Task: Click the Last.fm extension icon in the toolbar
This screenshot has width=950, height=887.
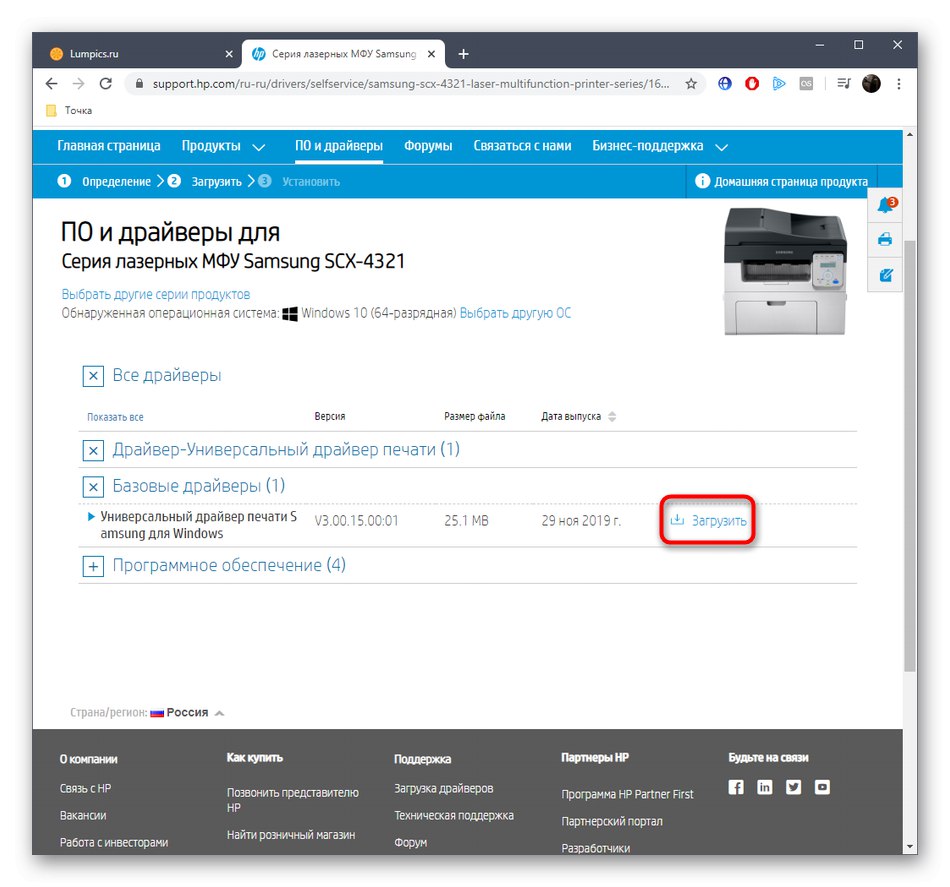Action: point(806,84)
